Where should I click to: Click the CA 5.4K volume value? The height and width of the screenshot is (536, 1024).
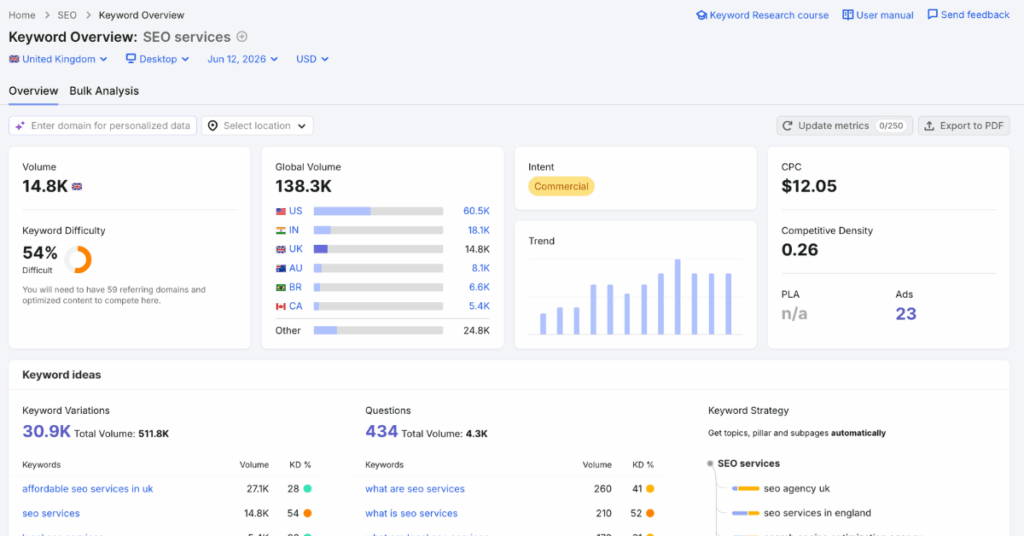click(479, 306)
